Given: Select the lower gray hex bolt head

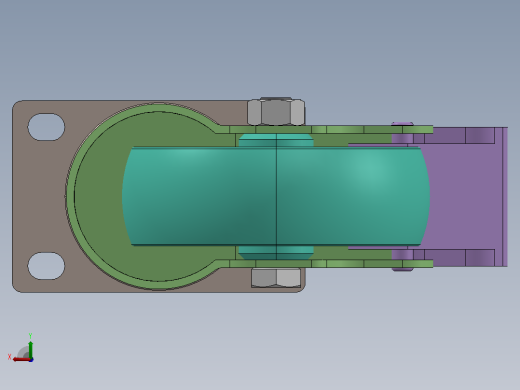Looking at the screenshot, I should point(276,278).
